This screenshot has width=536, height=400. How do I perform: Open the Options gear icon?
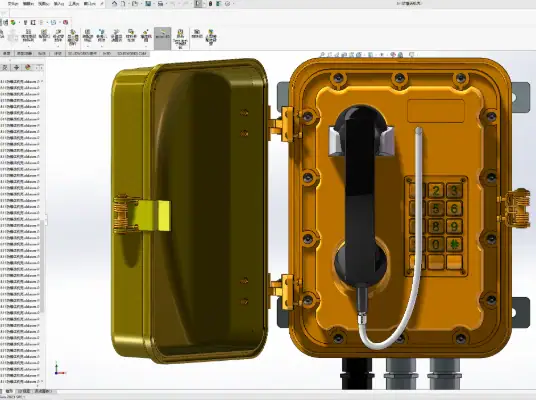pyautogui.click(x=227, y=3)
